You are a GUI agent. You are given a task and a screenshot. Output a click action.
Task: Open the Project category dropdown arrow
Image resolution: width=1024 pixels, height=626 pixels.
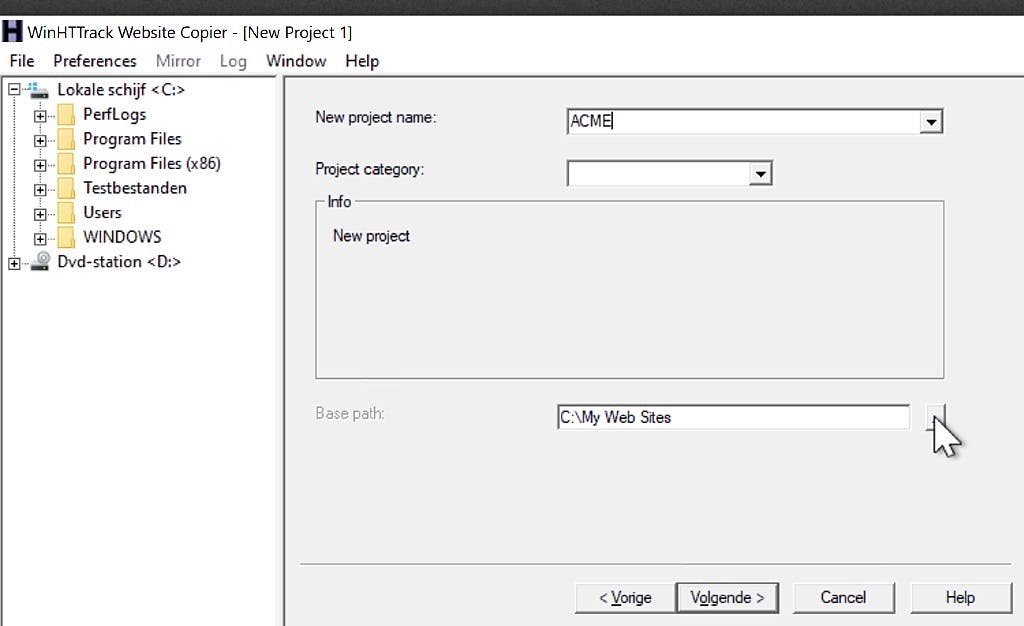click(x=760, y=174)
